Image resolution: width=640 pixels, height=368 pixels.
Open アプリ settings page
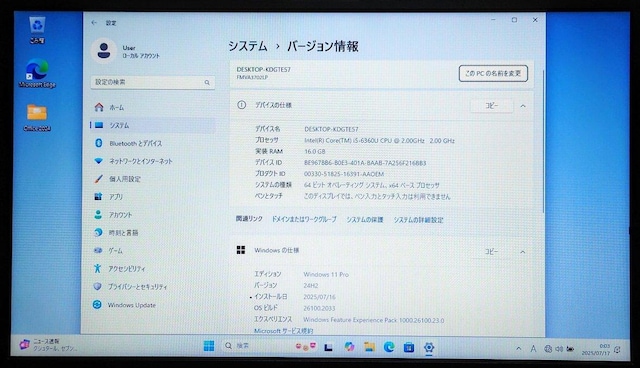click(153, 197)
